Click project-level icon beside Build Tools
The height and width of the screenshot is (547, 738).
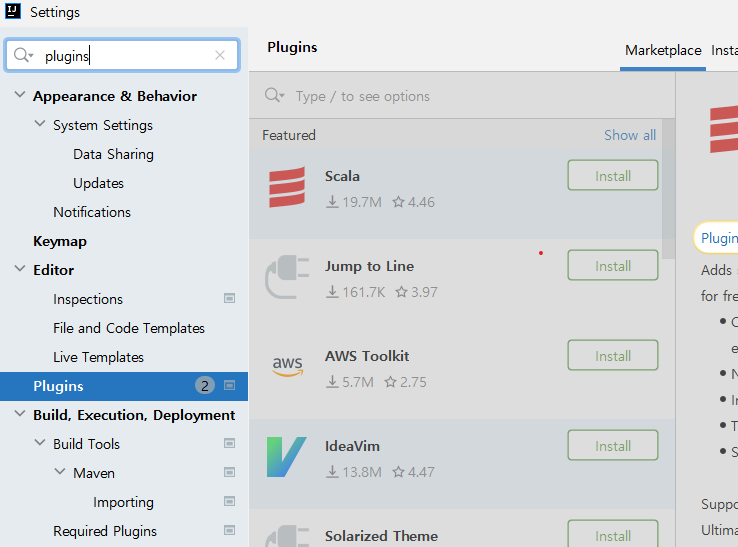point(229,443)
